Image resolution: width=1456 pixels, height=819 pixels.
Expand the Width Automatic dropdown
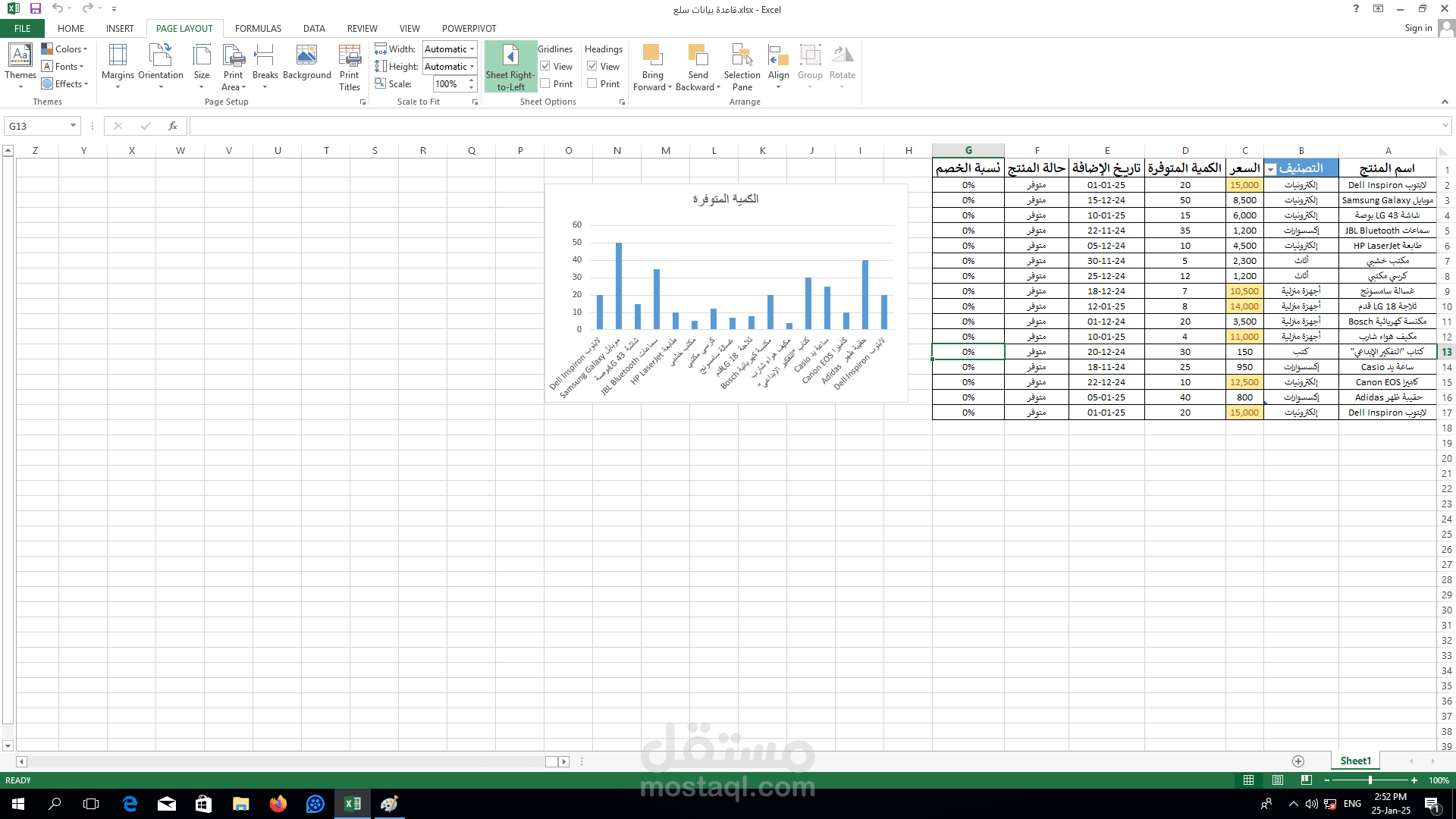tap(472, 49)
